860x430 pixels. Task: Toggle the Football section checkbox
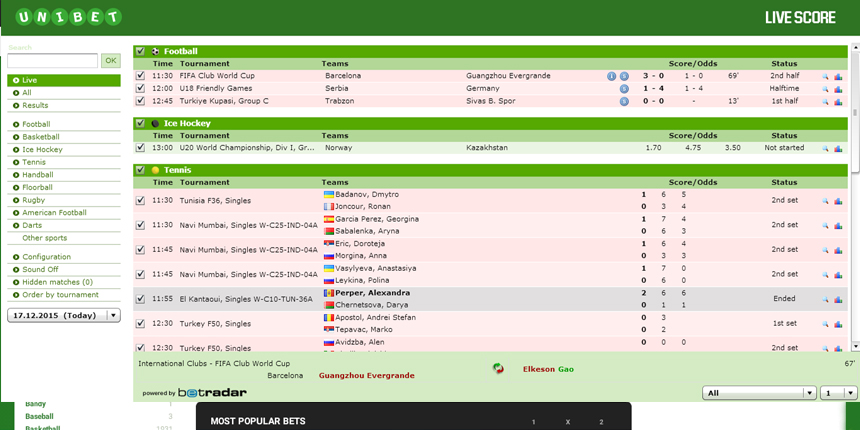140,51
